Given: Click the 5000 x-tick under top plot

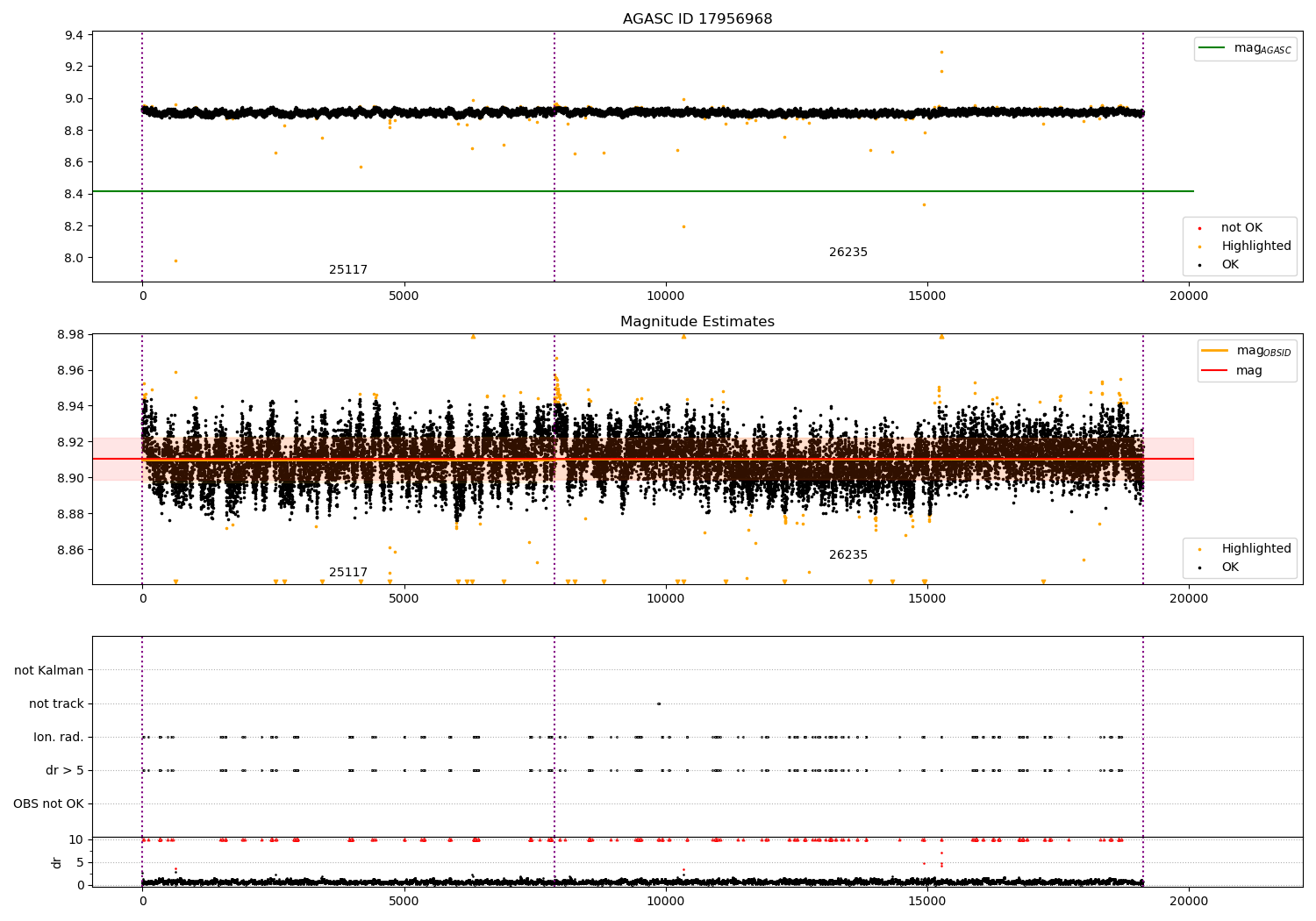Looking at the screenshot, I should 404,296.
